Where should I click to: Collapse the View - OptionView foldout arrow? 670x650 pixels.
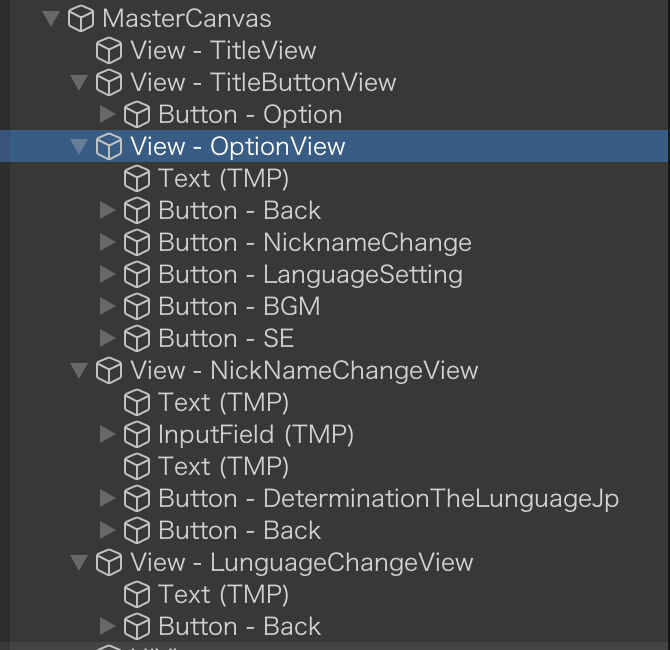point(80,147)
